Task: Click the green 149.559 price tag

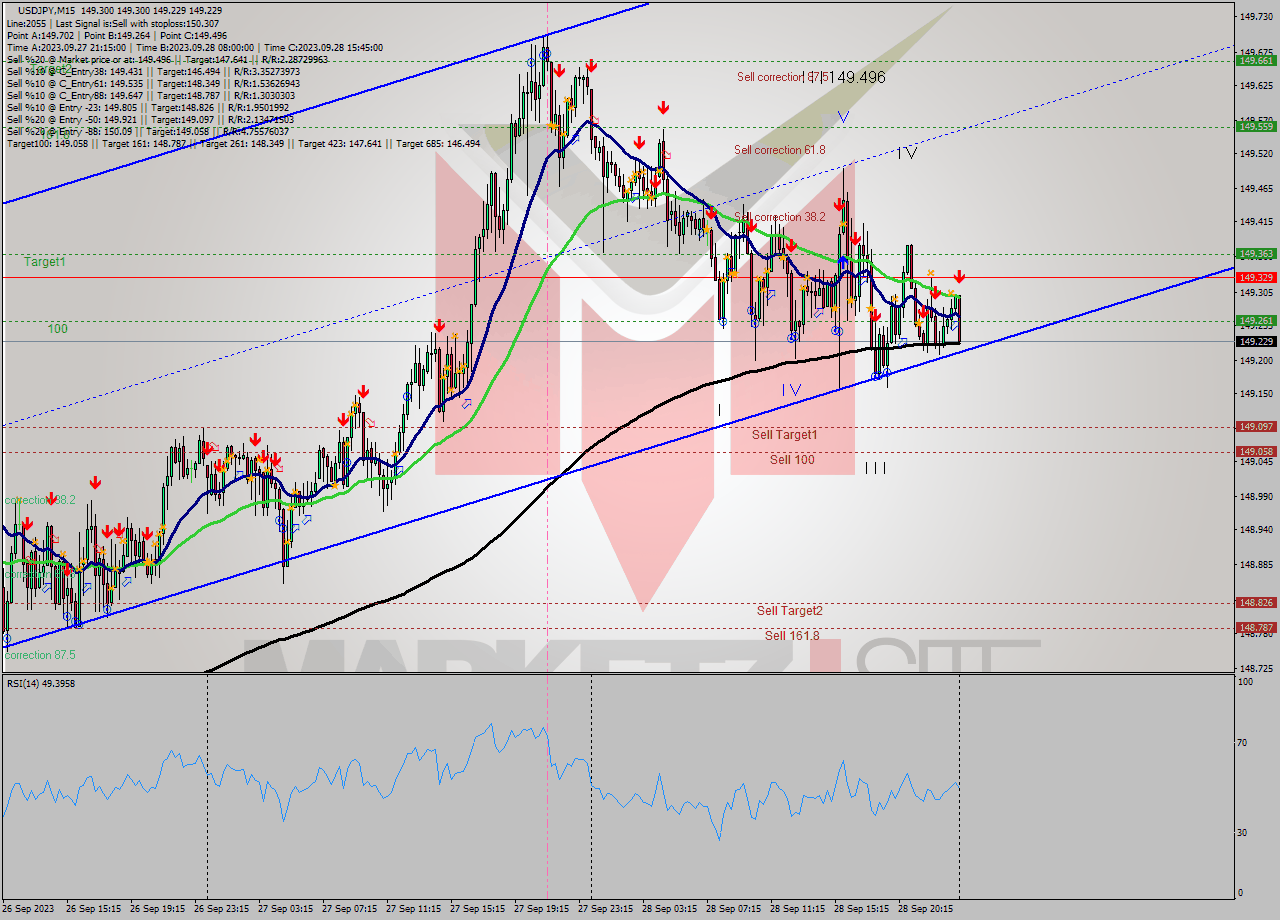Action: pos(1256,126)
